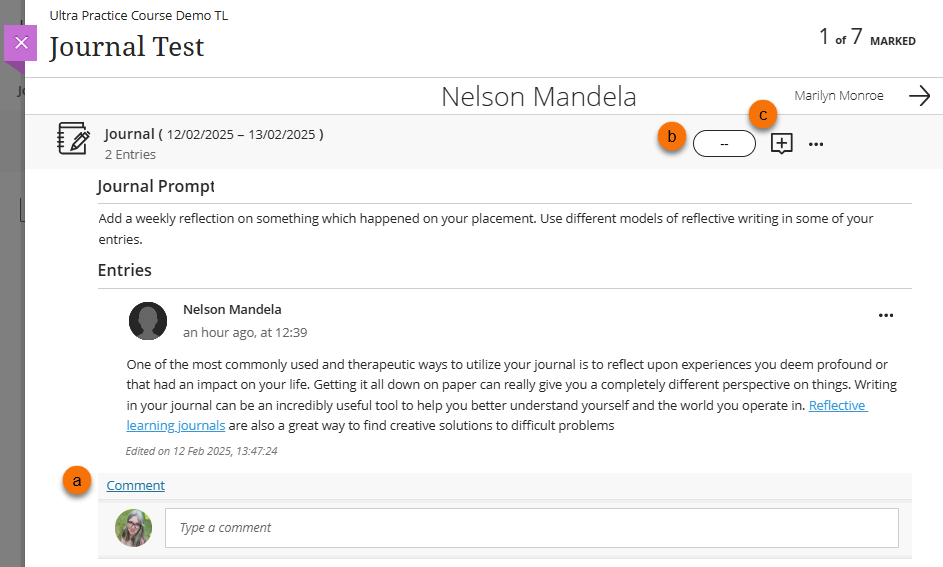Click the commenter profile photo thumbnail
This screenshot has height=567, width=943.
point(134,527)
